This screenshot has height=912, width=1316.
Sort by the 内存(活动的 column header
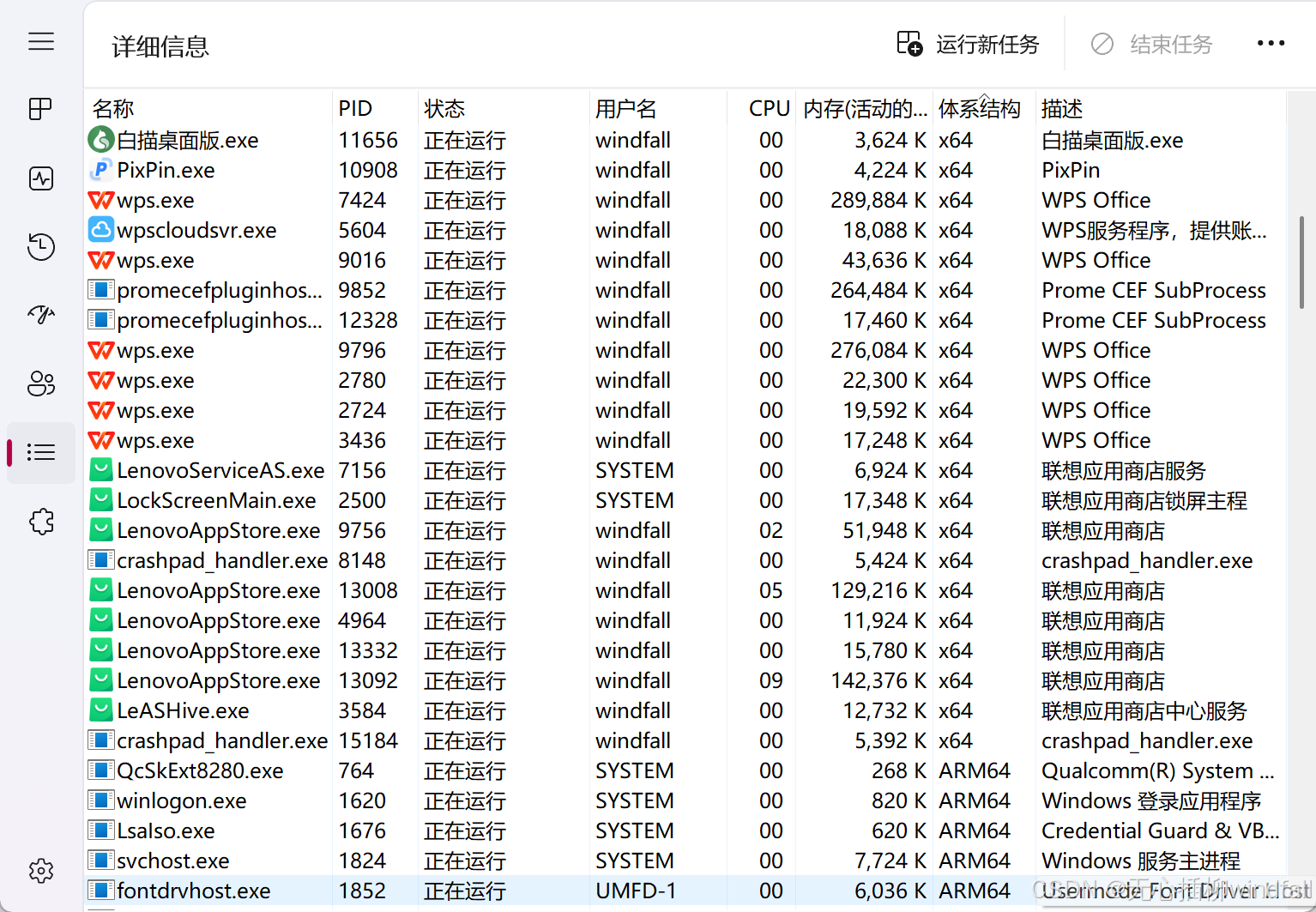tap(864, 109)
